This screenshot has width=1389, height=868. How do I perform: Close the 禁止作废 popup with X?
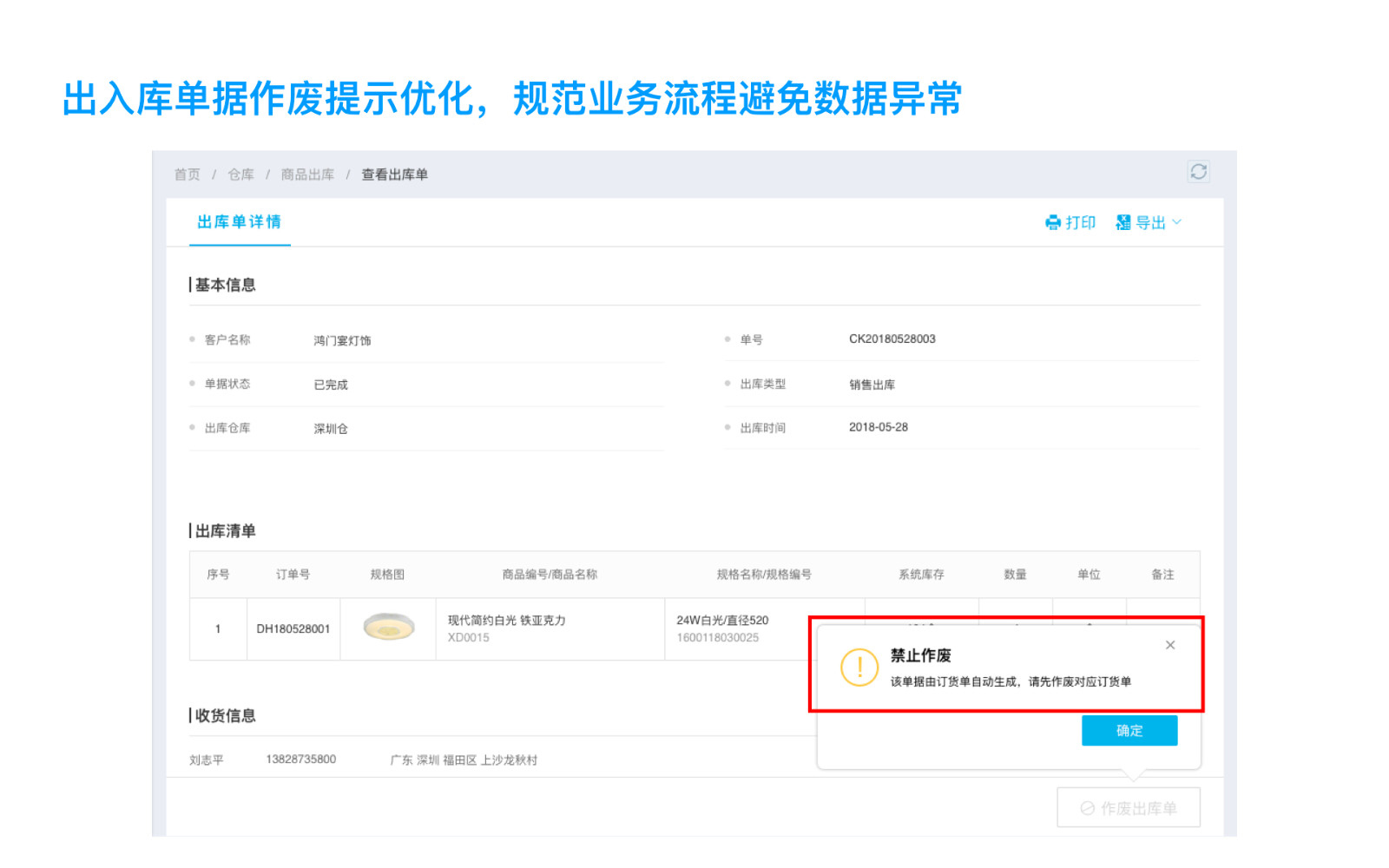point(1170,645)
